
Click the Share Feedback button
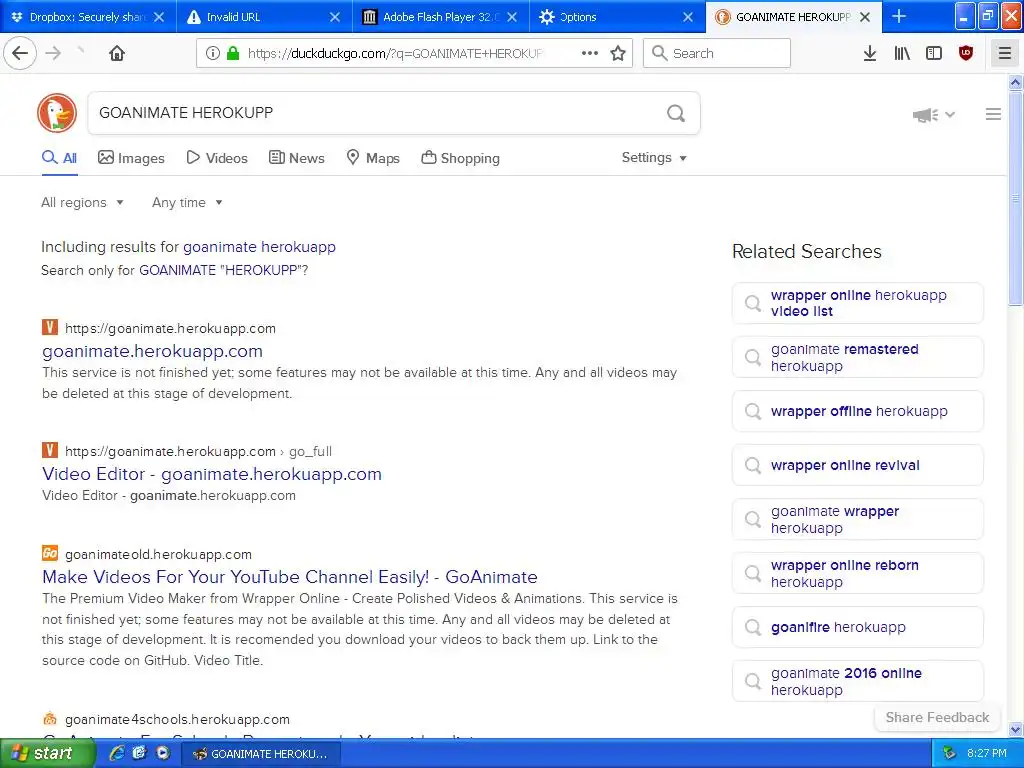pos(937,717)
